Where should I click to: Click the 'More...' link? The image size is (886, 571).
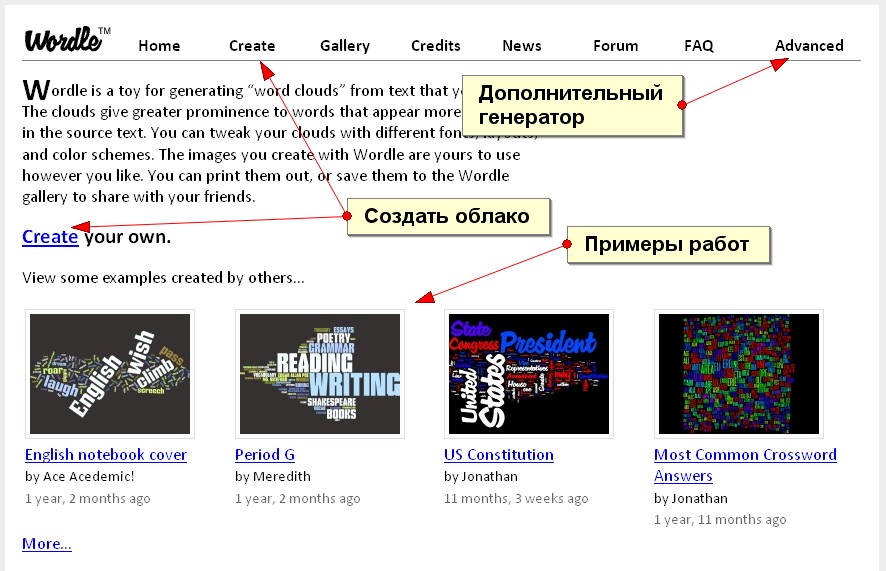[x=47, y=544]
